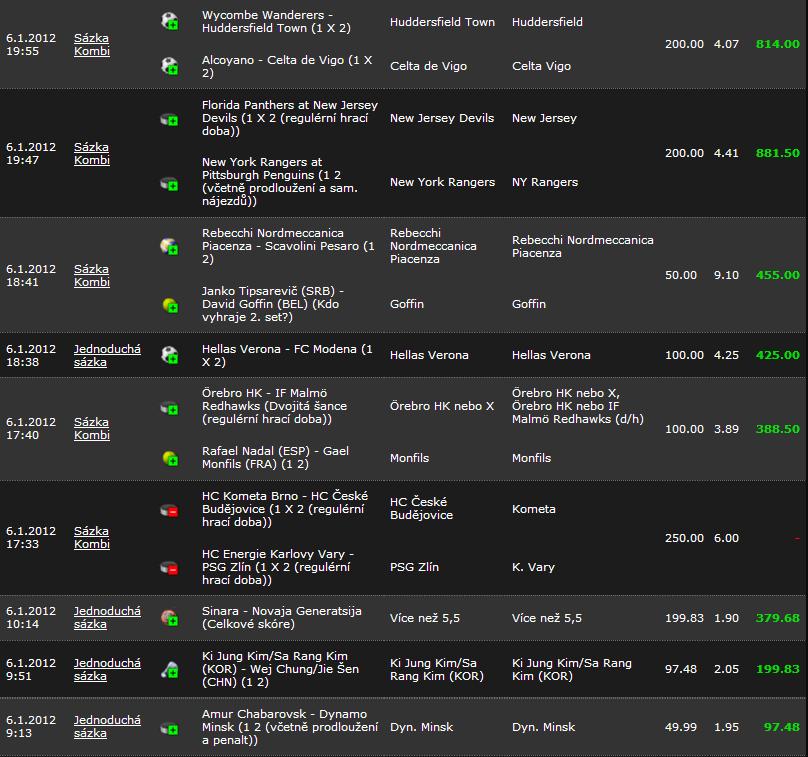Click the stake amount 49.99

pos(681,727)
